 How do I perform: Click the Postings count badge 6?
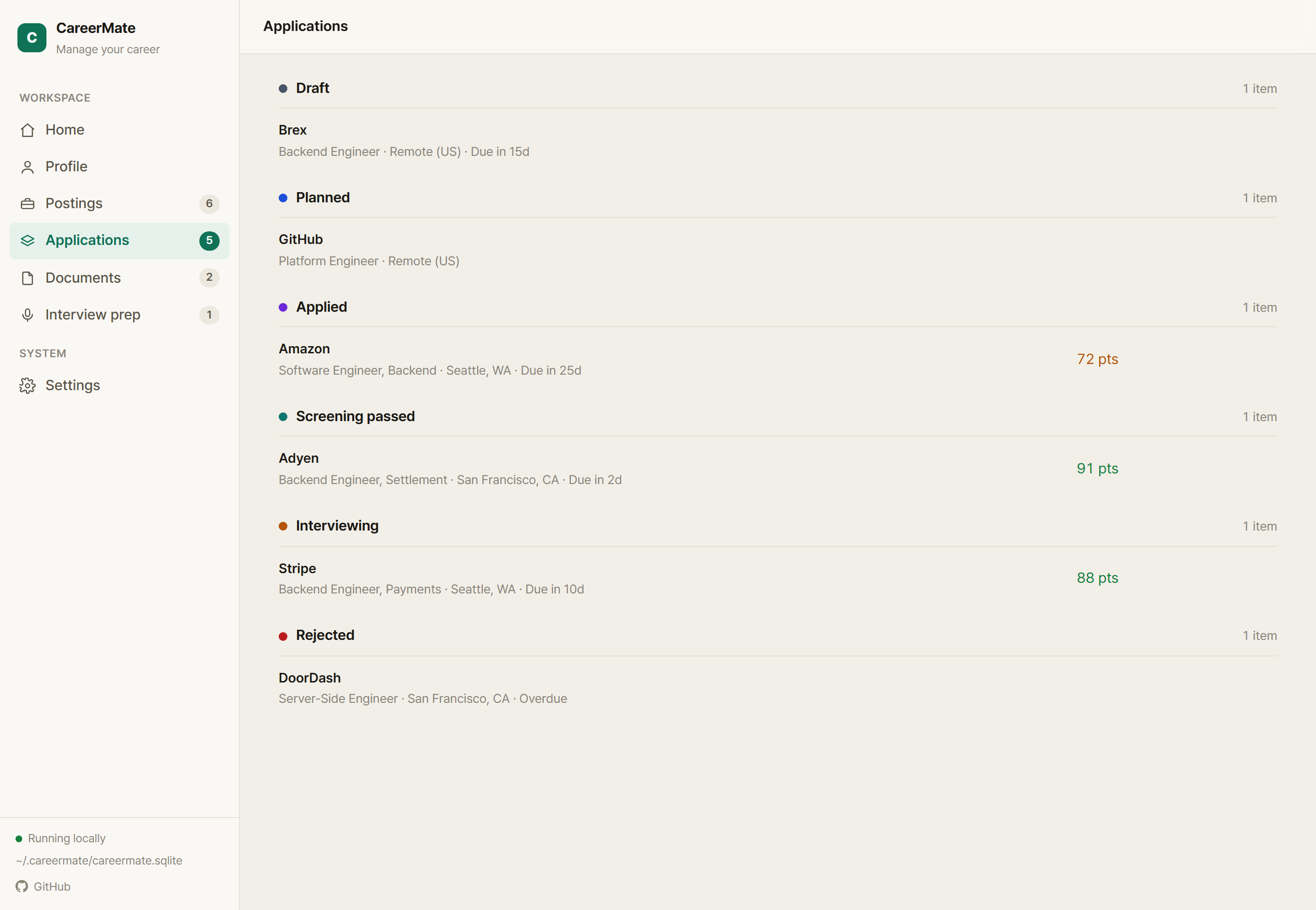[x=209, y=204]
